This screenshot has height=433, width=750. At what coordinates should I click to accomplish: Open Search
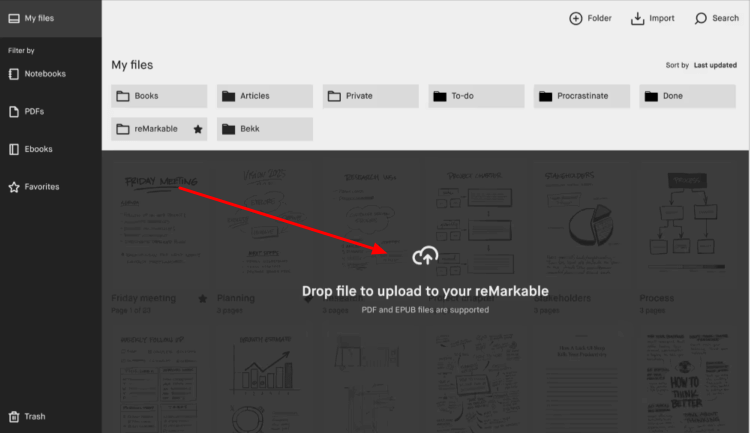tap(717, 18)
